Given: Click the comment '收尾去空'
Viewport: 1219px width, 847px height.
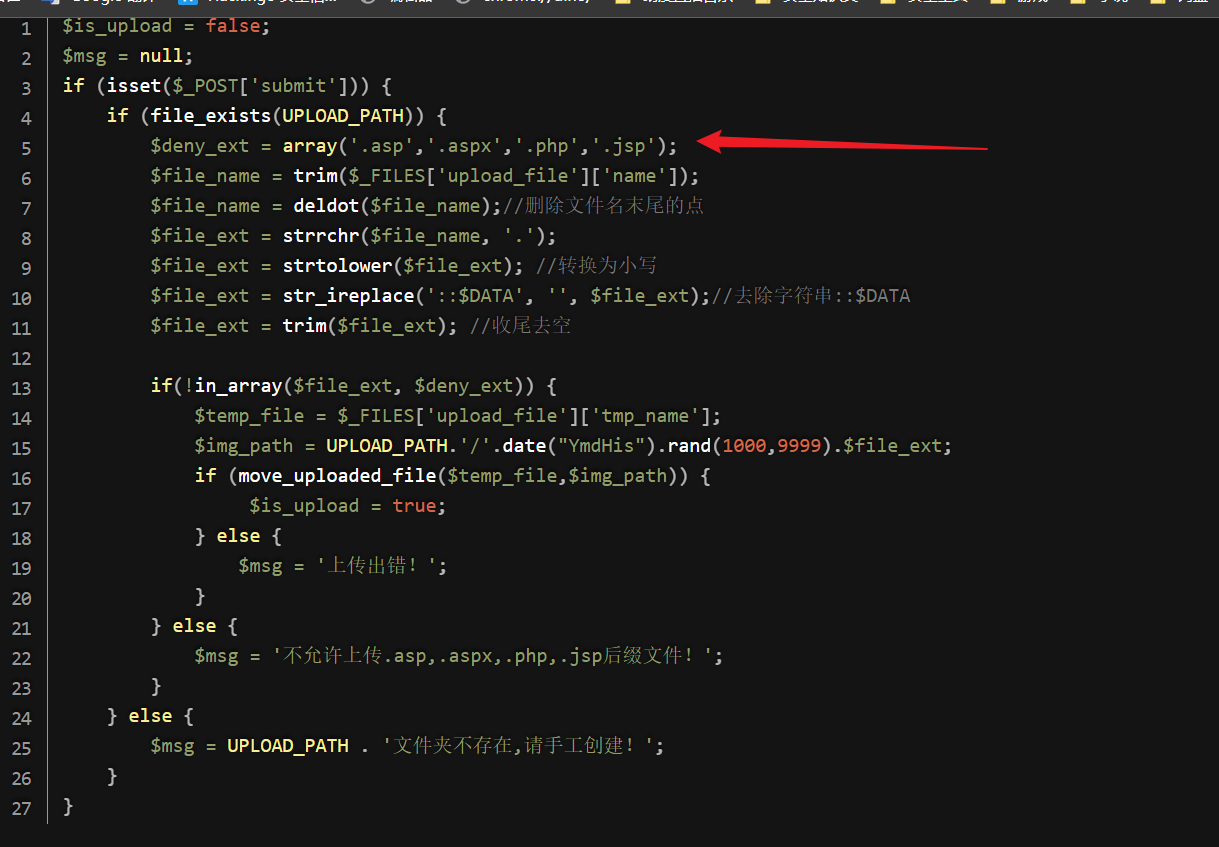Looking at the screenshot, I should coord(530,326).
